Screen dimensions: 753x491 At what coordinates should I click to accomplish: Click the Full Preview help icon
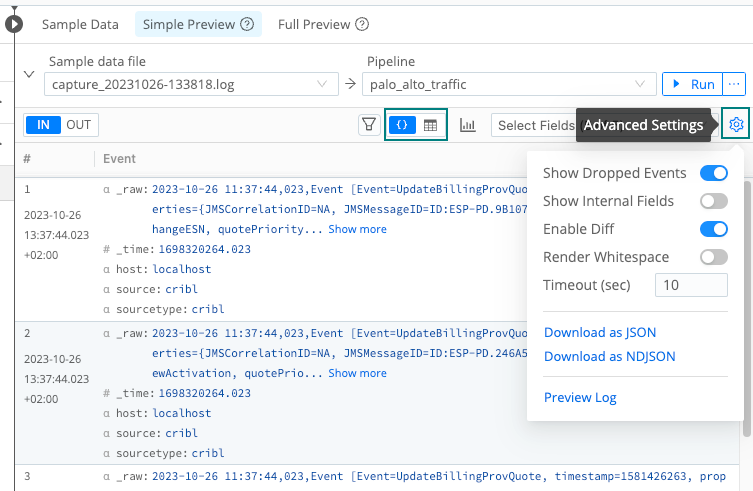point(362,24)
